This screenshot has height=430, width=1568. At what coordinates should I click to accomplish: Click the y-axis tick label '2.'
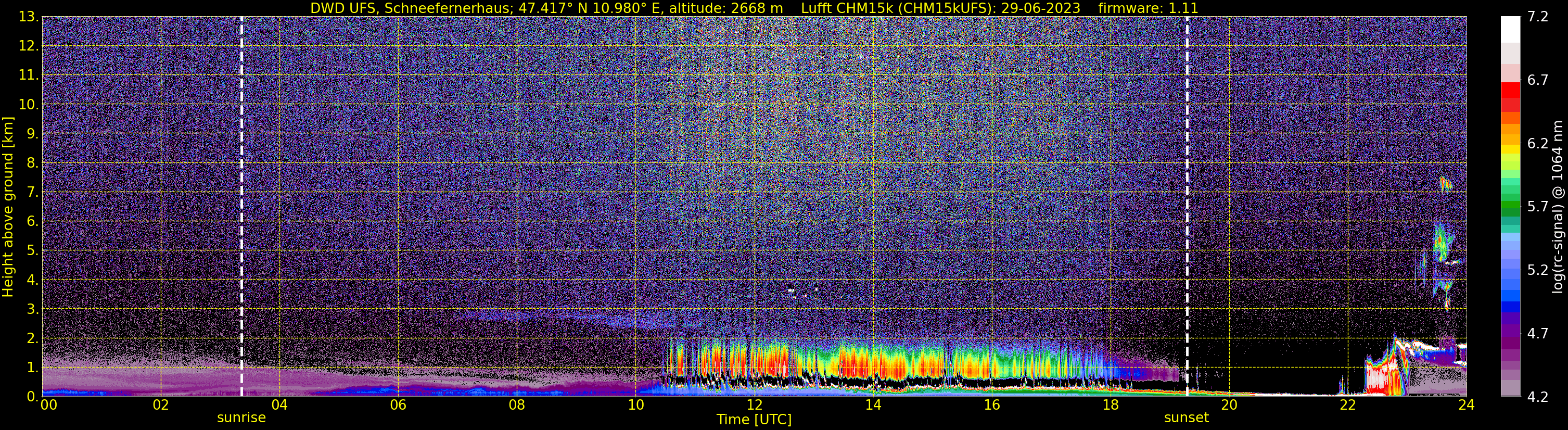[x=33, y=339]
